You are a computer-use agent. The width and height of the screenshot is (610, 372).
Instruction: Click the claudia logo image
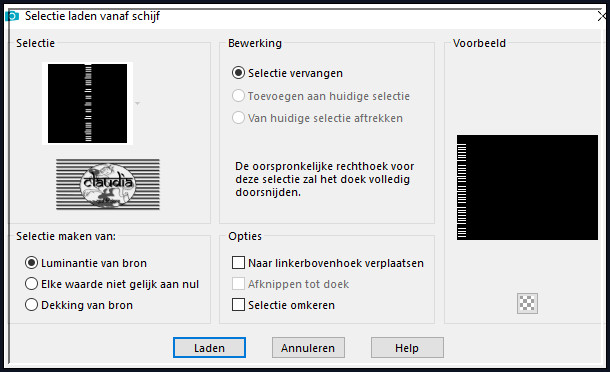click(108, 184)
